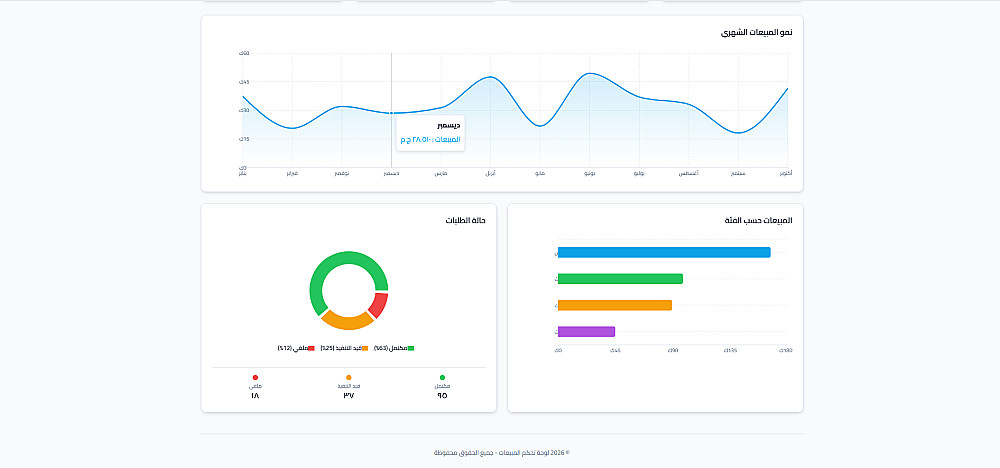
Task: Select the green bar in category sales chart
Action: pos(620,279)
